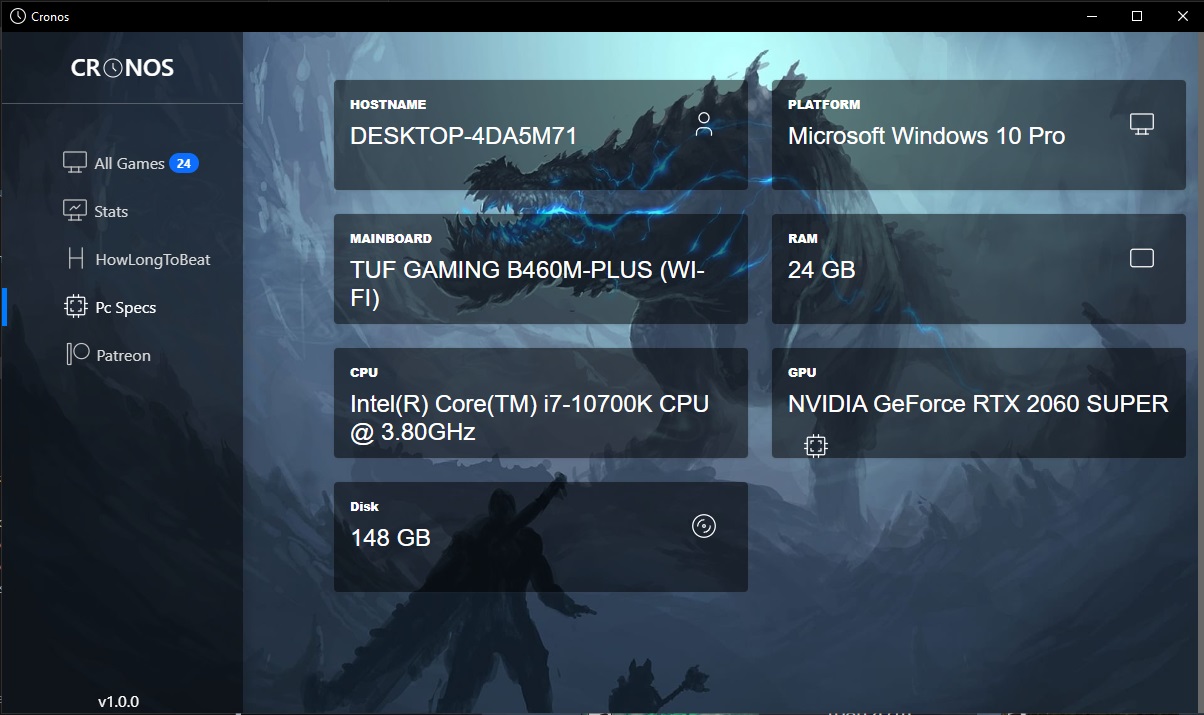Click the disc icon in Disk card

click(x=704, y=526)
